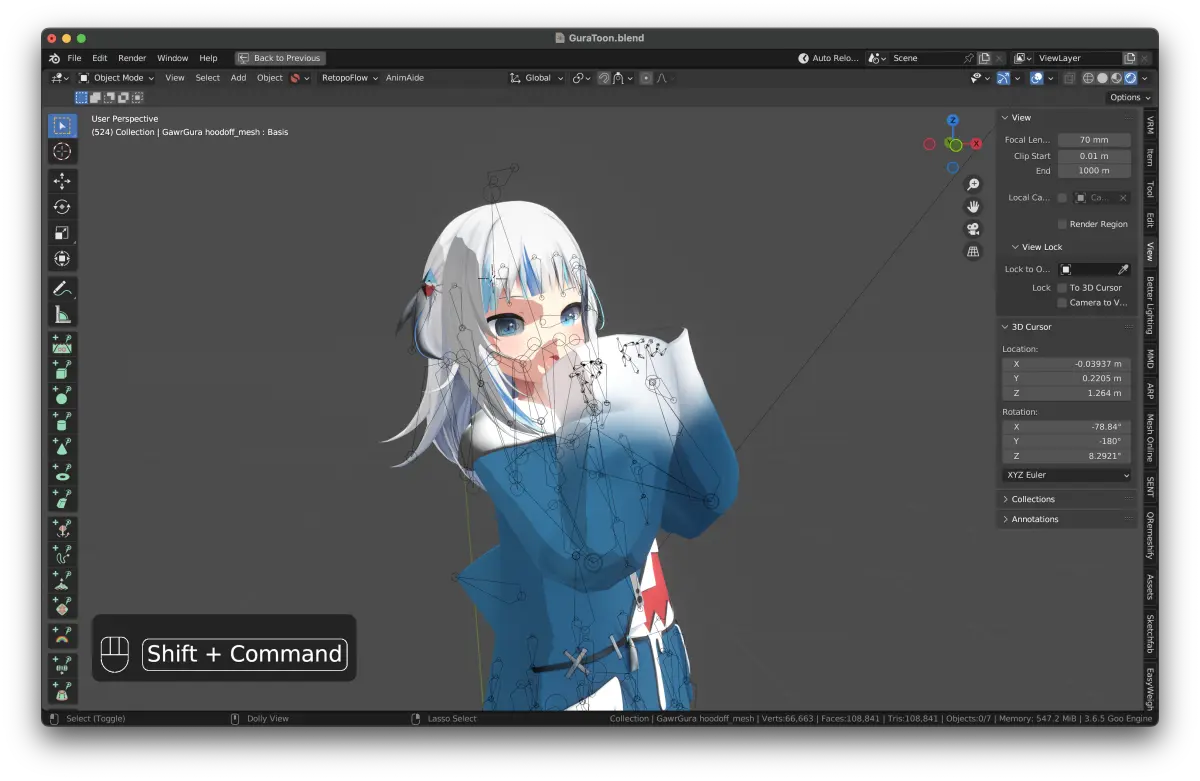Click the zoom magnifier viewport icon

pos(973,184)
